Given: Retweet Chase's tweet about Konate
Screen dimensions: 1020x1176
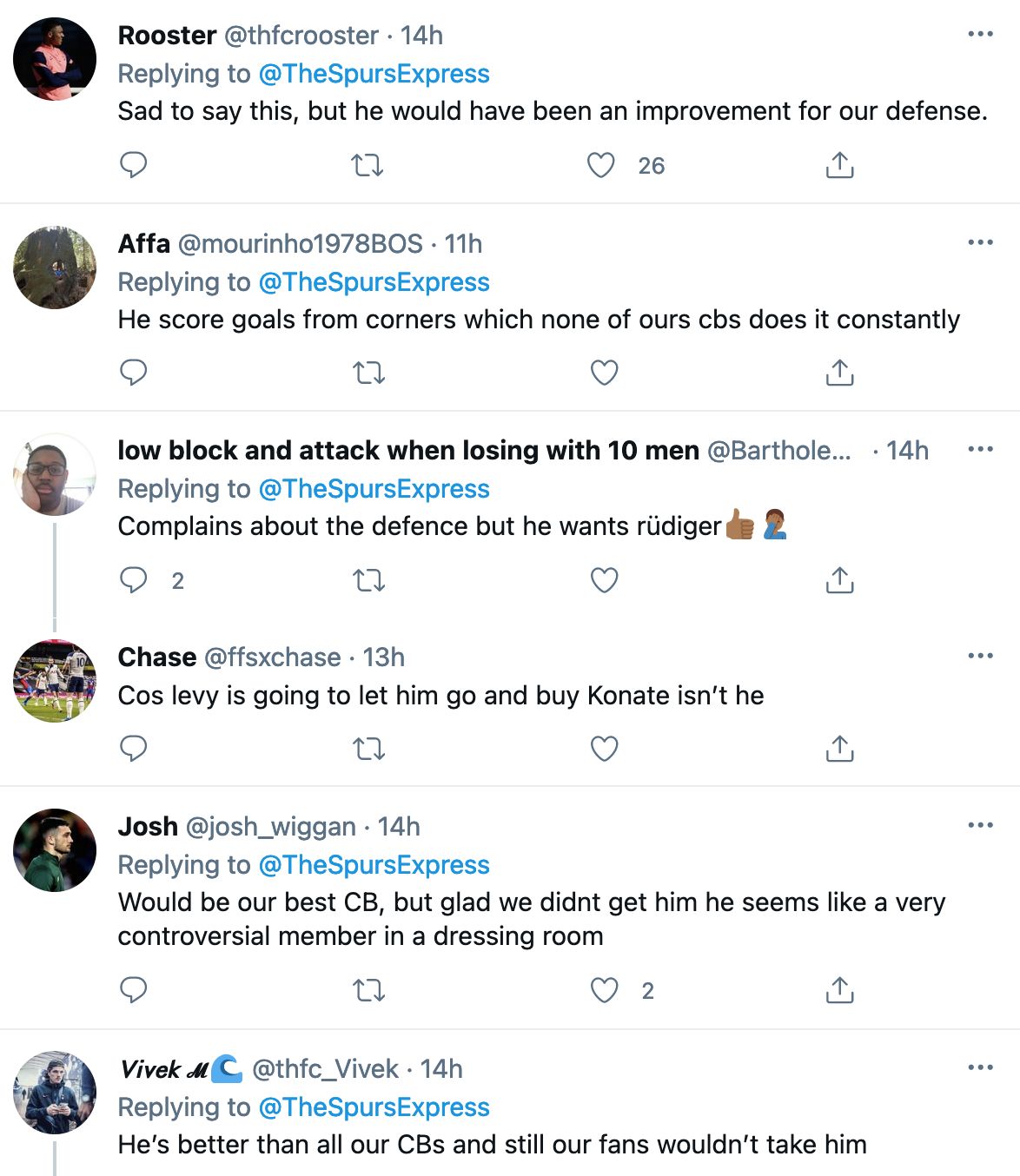Looking at the screenshot, I should [x=368, y=749].
